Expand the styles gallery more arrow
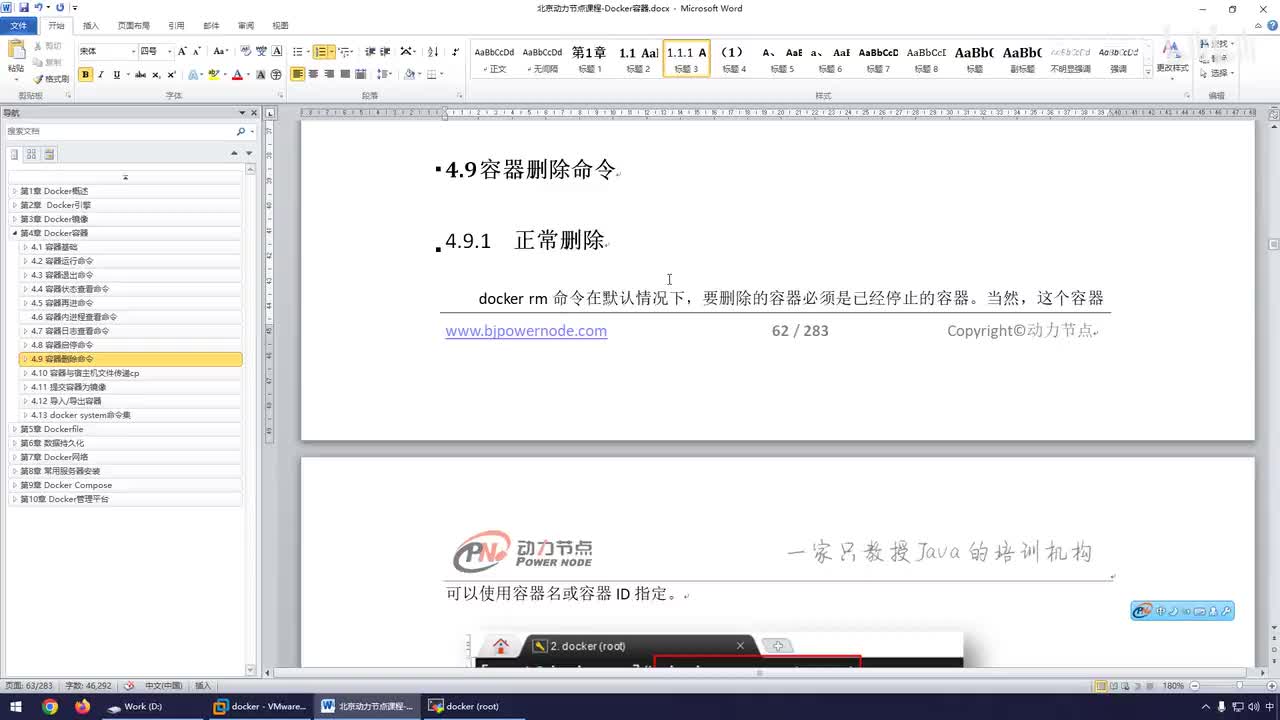This screenshot has width=1280, height=720. (1147, 72)
